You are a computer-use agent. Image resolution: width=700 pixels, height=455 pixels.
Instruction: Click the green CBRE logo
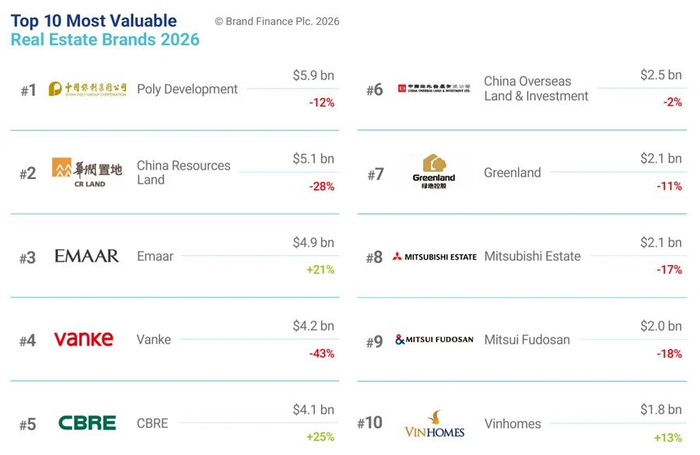[87, 423]
